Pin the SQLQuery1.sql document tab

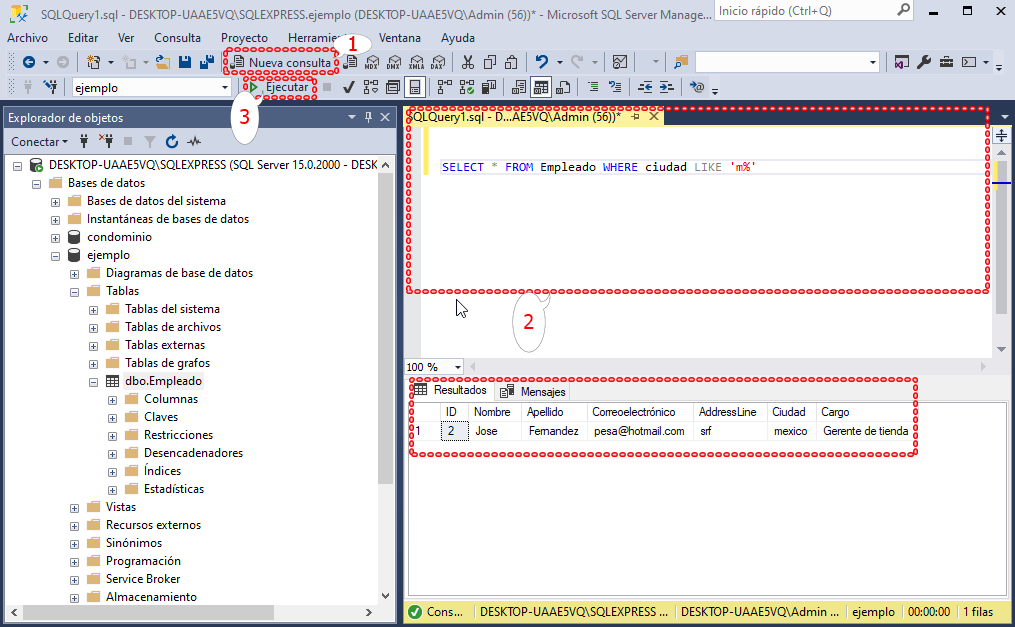(x=635, y=116)
